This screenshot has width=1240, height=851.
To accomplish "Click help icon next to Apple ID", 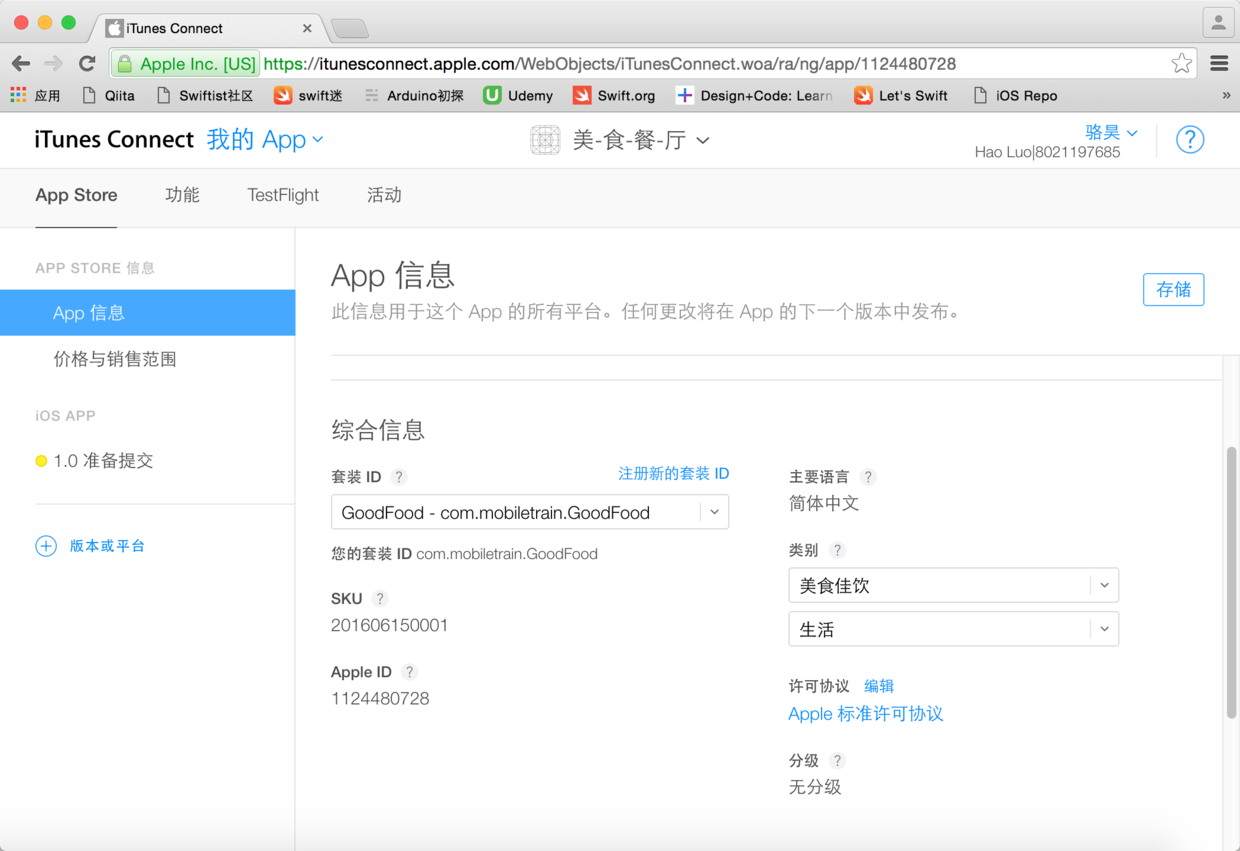I will point(409,672).
